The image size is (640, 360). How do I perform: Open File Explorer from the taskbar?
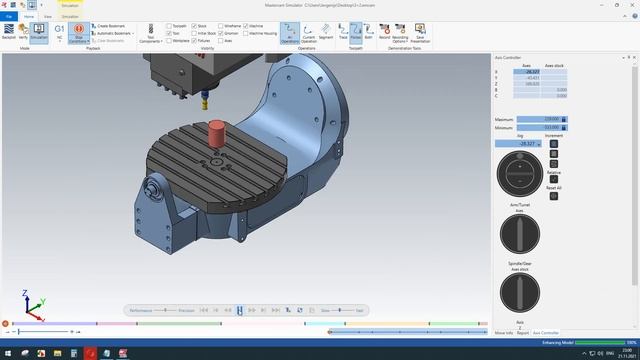(57, 353)
